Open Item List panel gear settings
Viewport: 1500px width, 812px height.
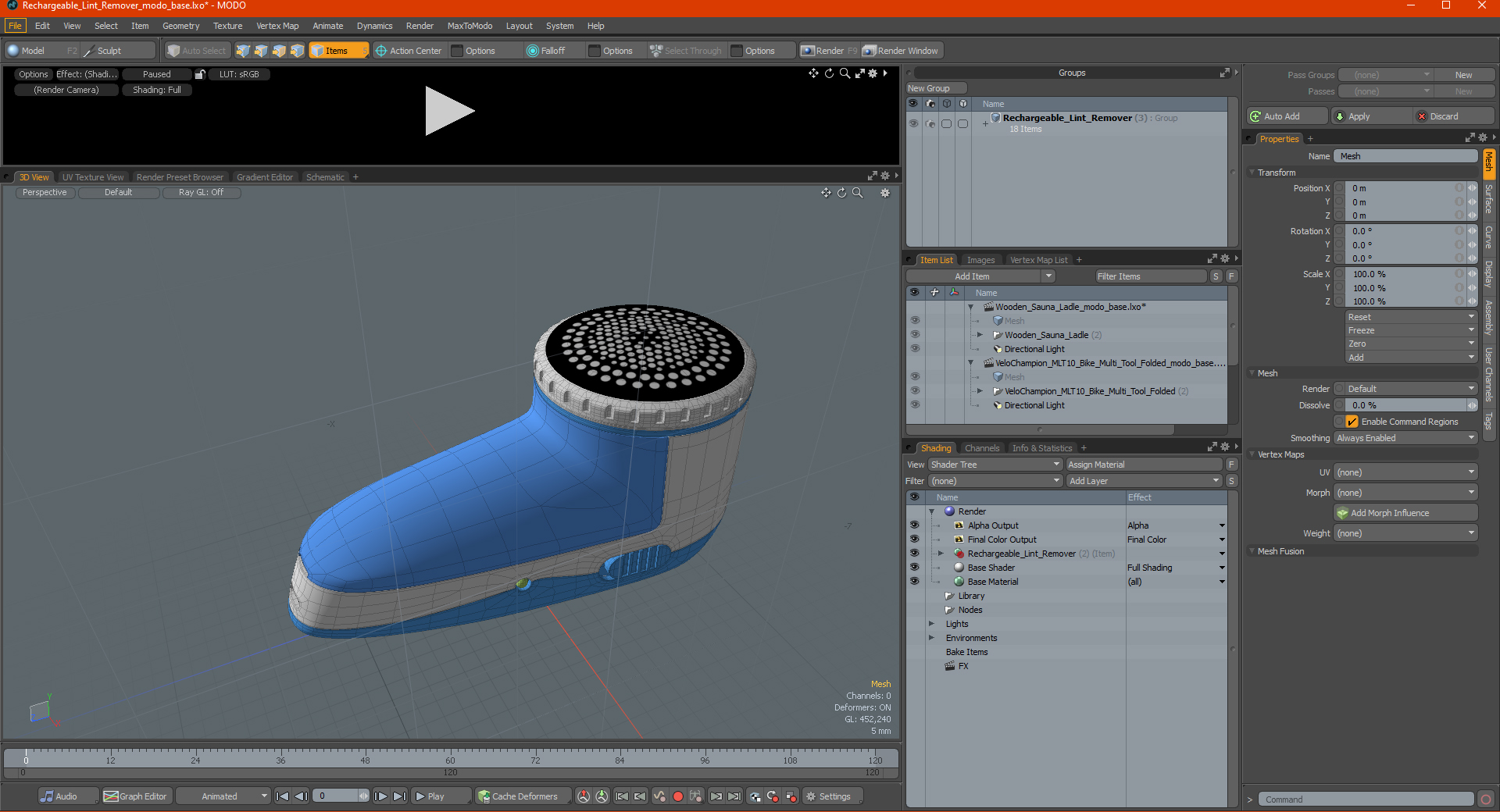[1225, 259]
